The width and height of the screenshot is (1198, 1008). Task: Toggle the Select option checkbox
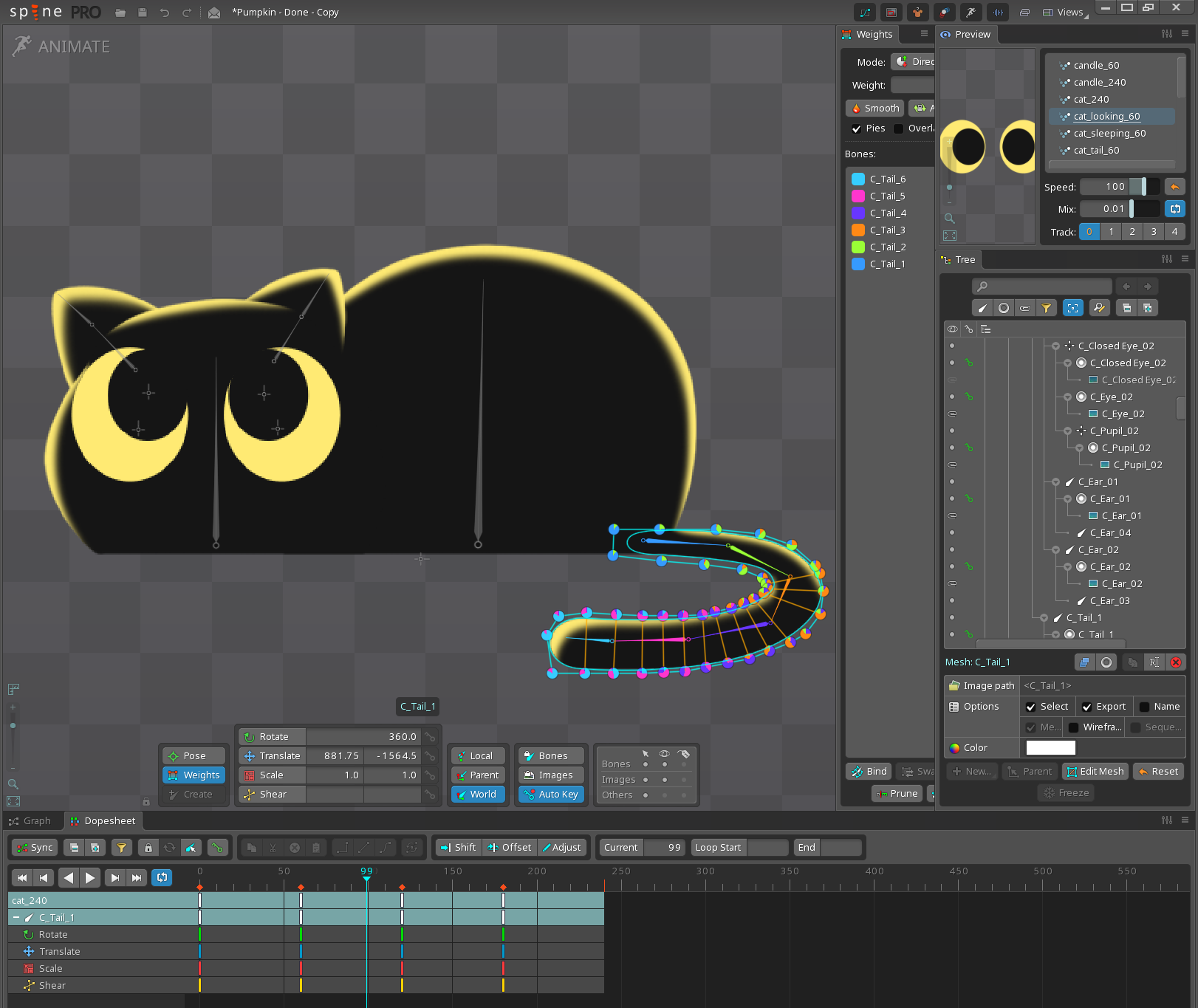click(1031, 707)
